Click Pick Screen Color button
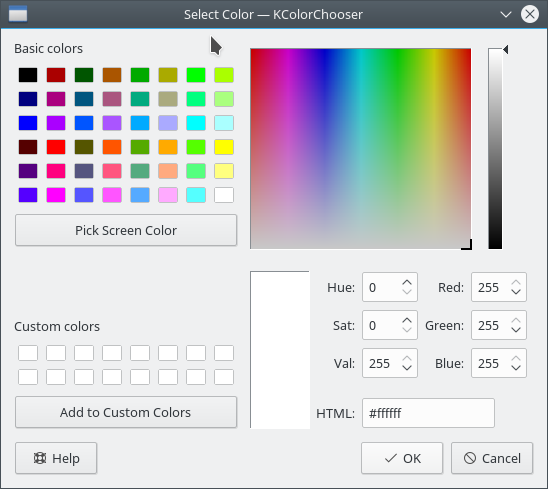 [x=126, y=230]
